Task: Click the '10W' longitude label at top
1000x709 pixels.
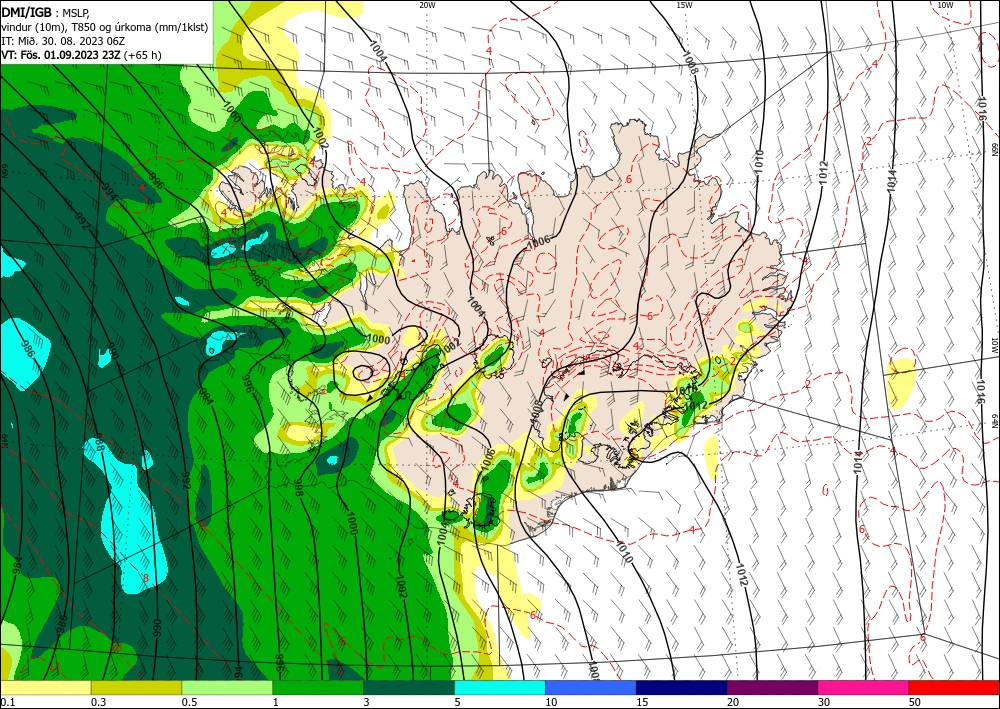Action: pos(945,5)
